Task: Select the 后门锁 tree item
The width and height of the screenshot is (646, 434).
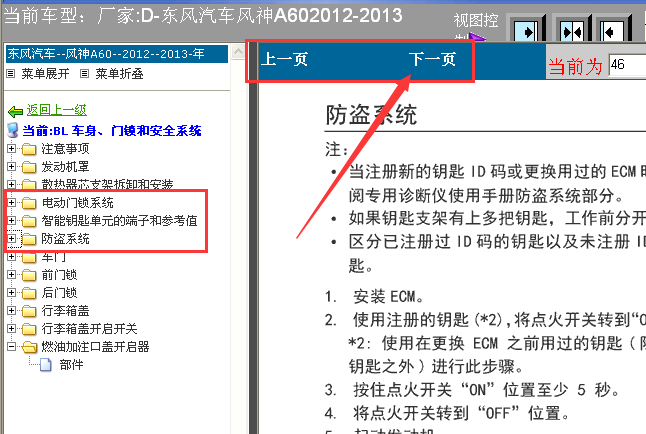Action: pos(59,293)
